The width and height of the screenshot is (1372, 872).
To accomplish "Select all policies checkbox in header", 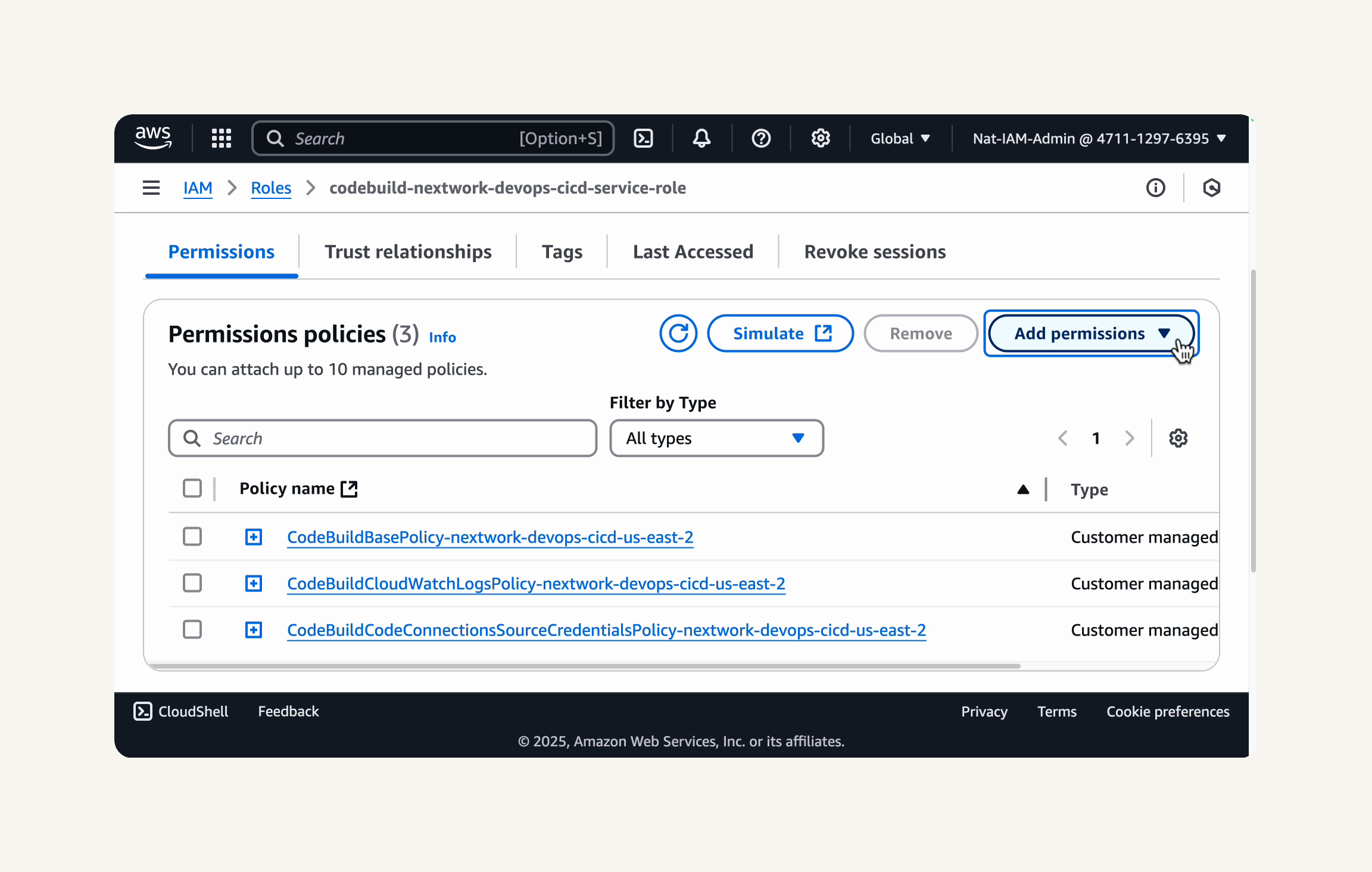I will click(x=192, y=488).
